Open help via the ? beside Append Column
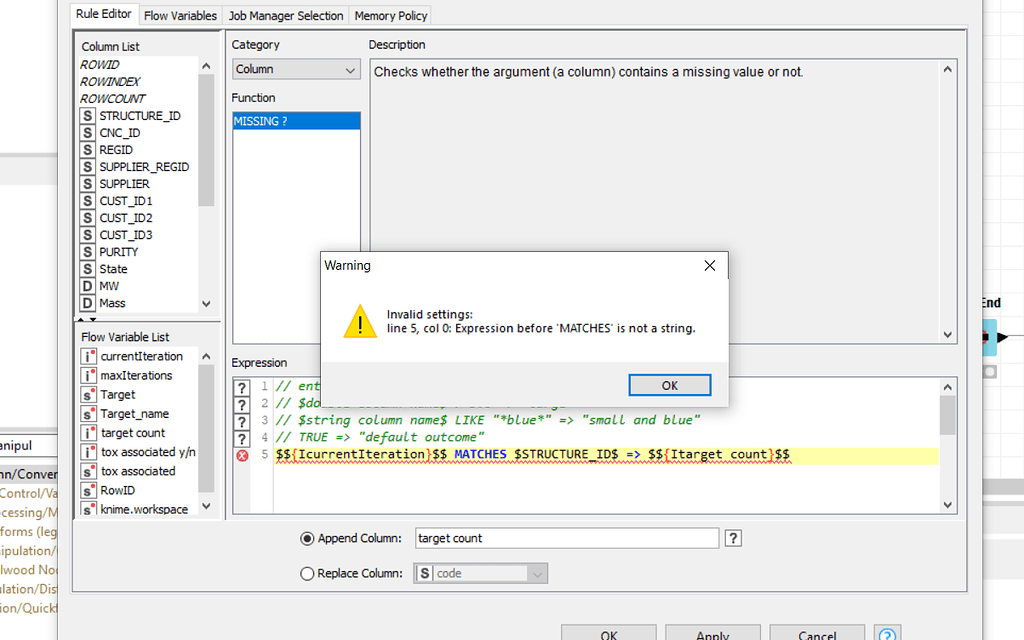The image size is (1024, 640). click(x=733, y=538)
